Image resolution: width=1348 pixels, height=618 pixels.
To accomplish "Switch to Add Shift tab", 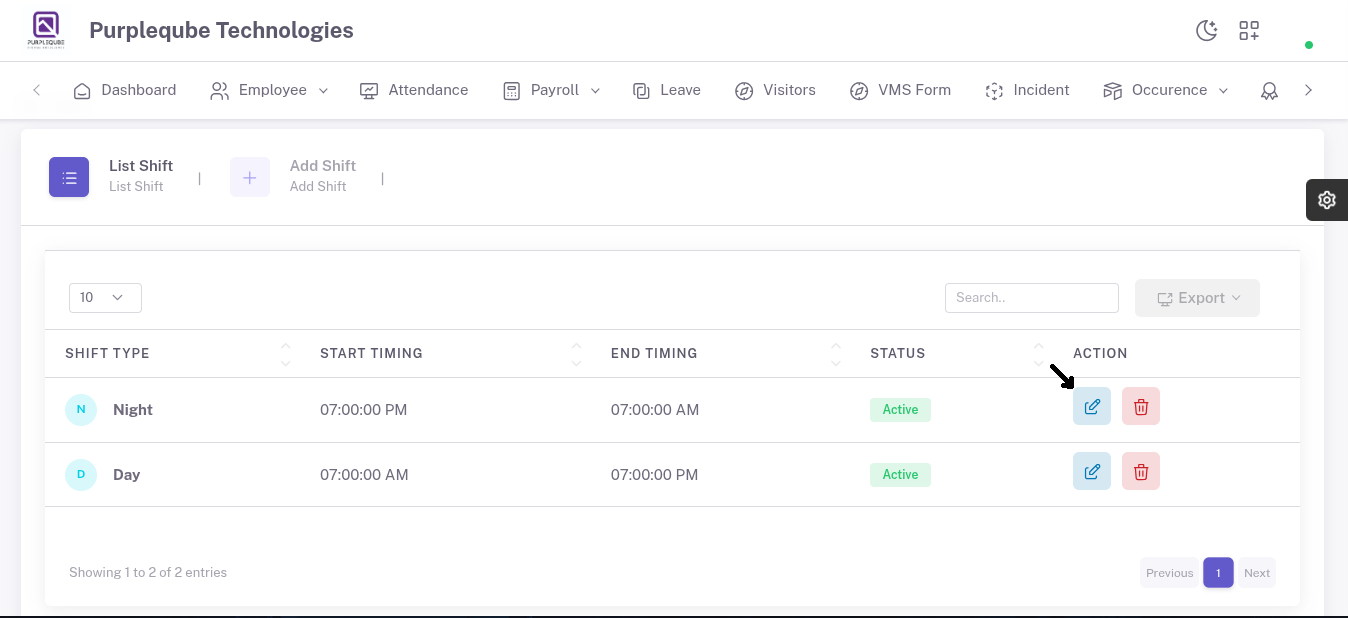I will [323, 176].
